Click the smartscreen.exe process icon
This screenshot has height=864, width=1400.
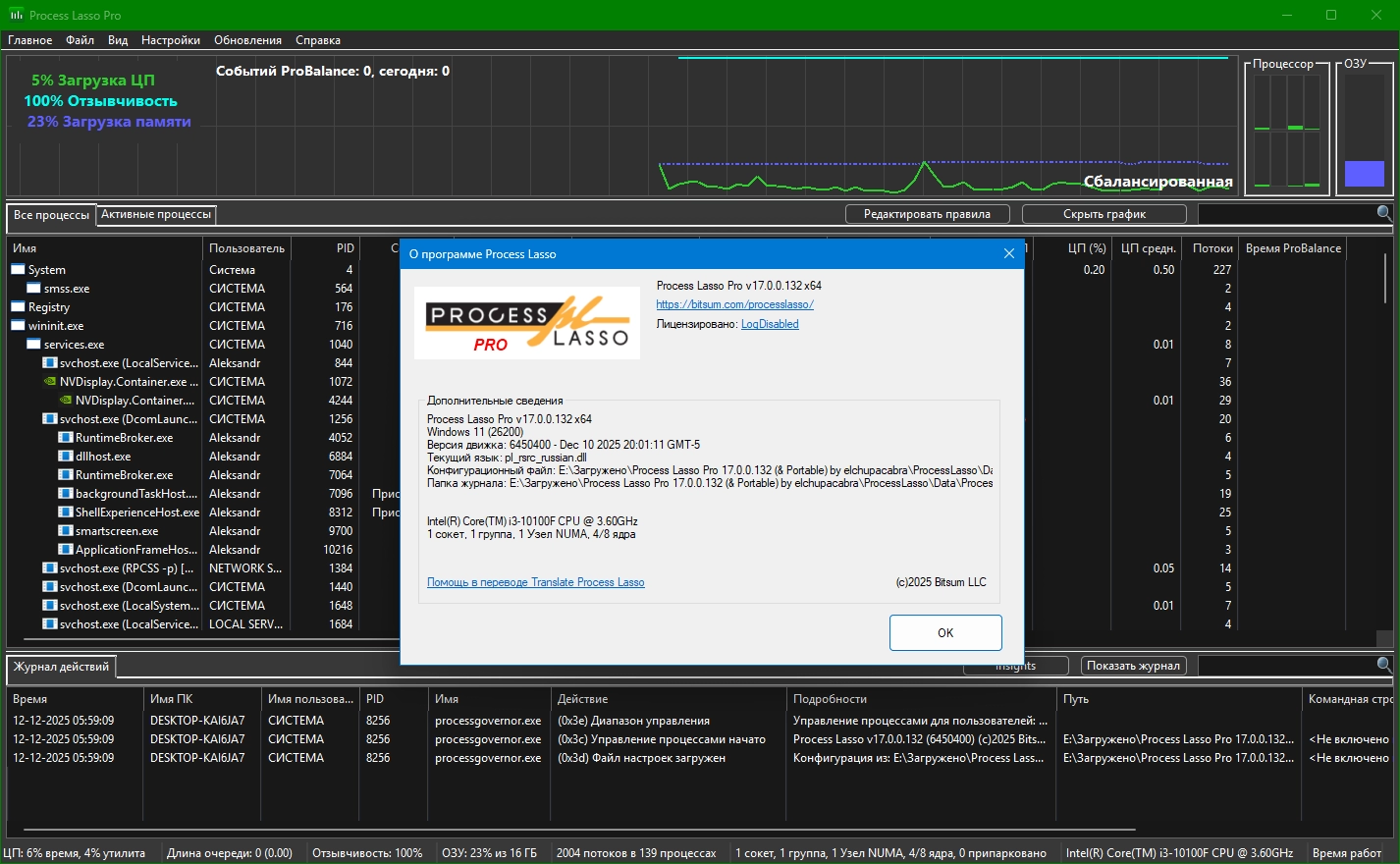click(x=65, y=530)
